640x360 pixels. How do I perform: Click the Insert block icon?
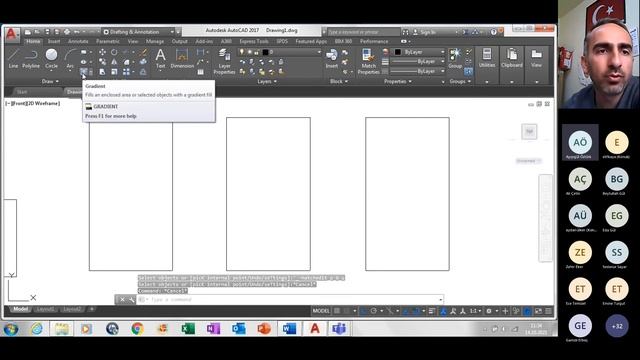pos(332,58)
